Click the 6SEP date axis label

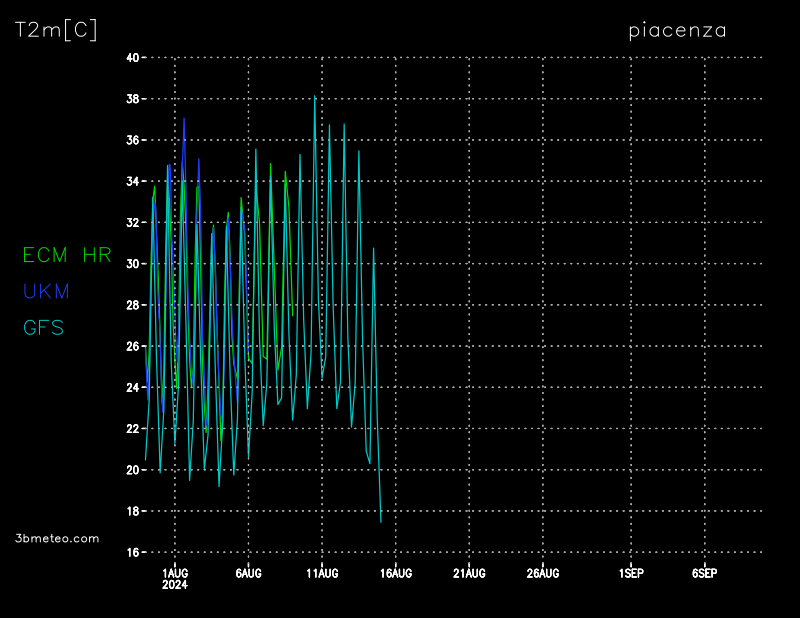[704, 573]
